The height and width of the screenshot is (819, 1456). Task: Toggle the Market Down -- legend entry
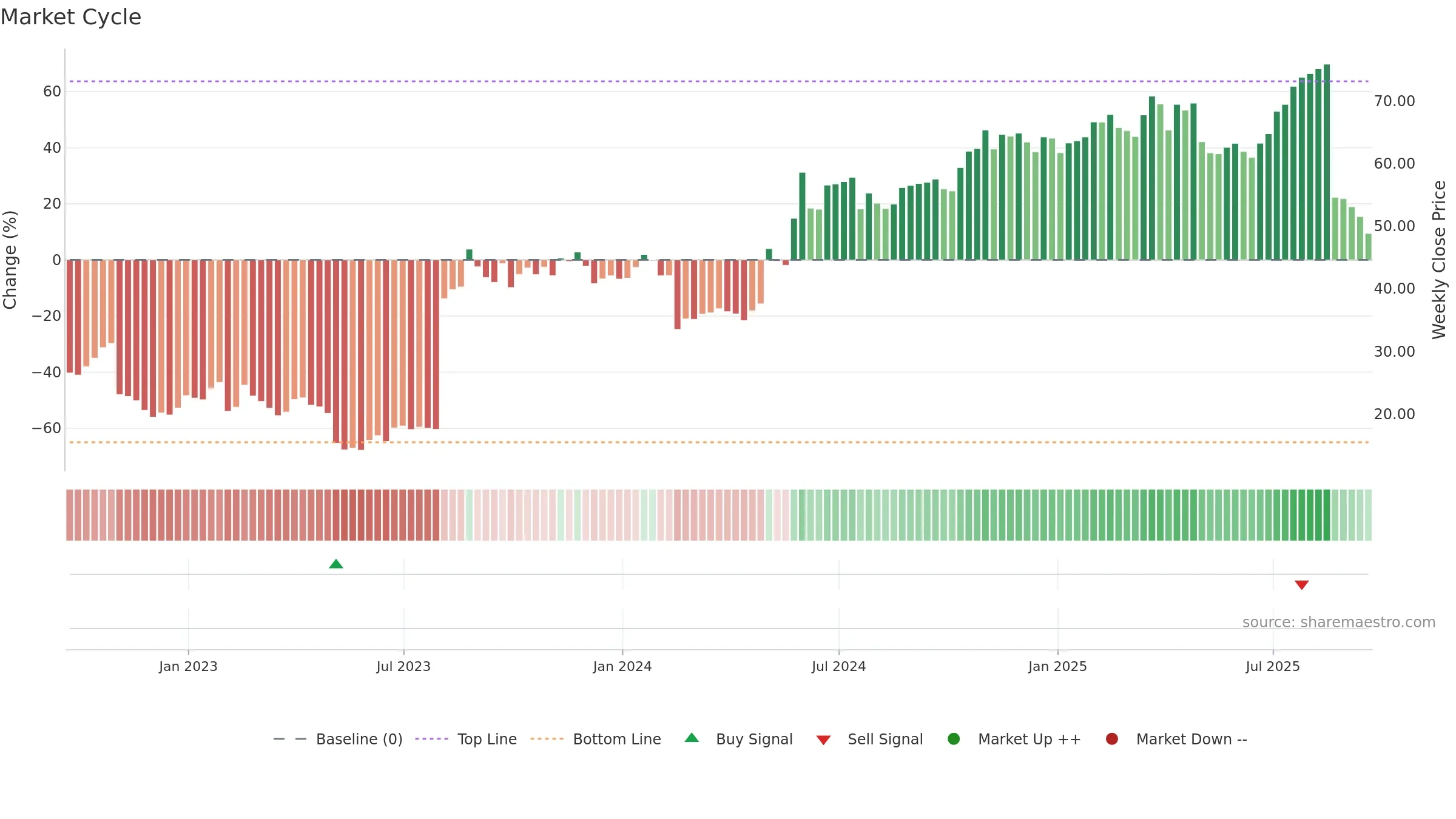tap(1176, 739)
